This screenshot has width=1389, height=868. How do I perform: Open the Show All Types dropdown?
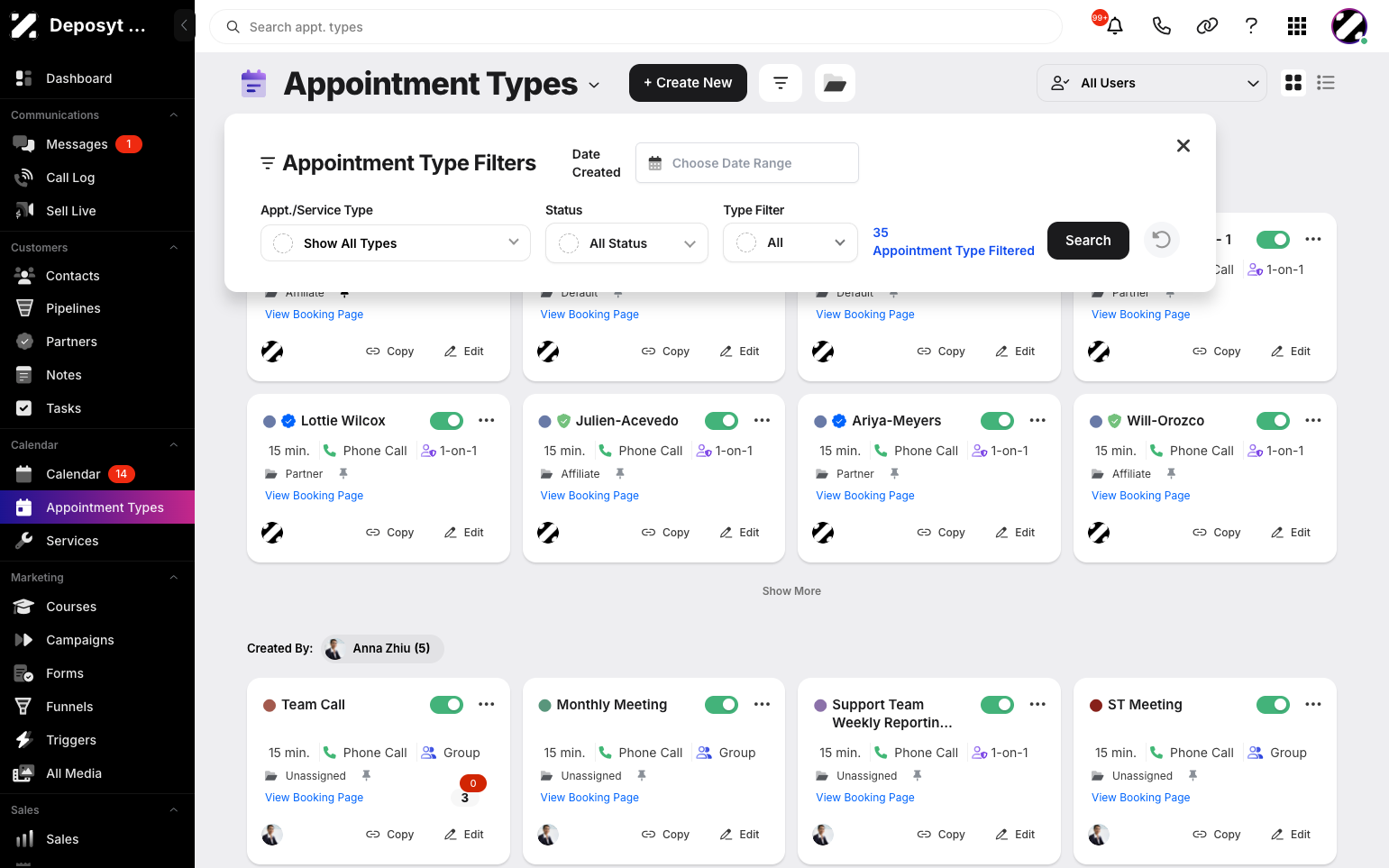[396, 242]
